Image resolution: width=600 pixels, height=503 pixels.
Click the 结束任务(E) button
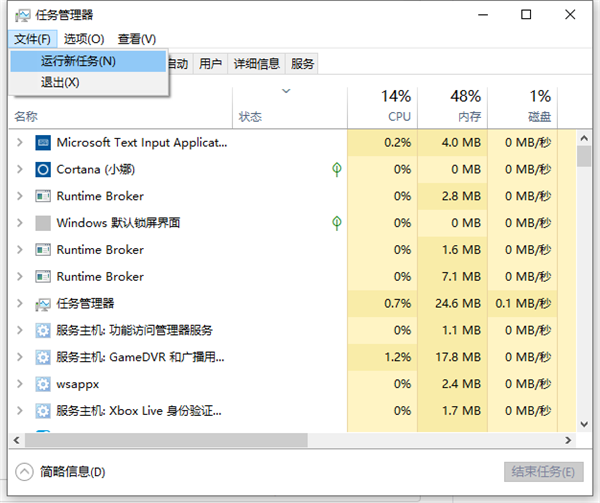(542, 472)
